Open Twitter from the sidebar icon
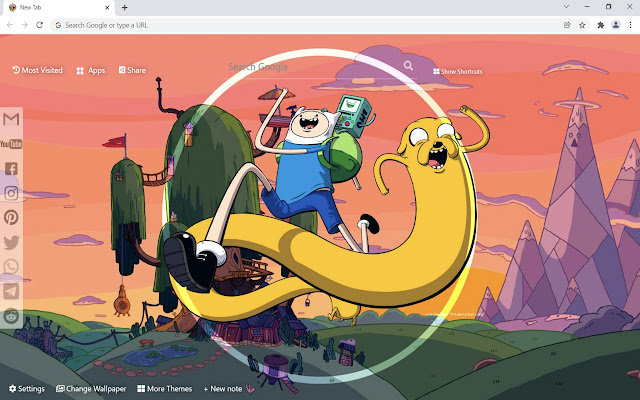 [x=11, y=242]
